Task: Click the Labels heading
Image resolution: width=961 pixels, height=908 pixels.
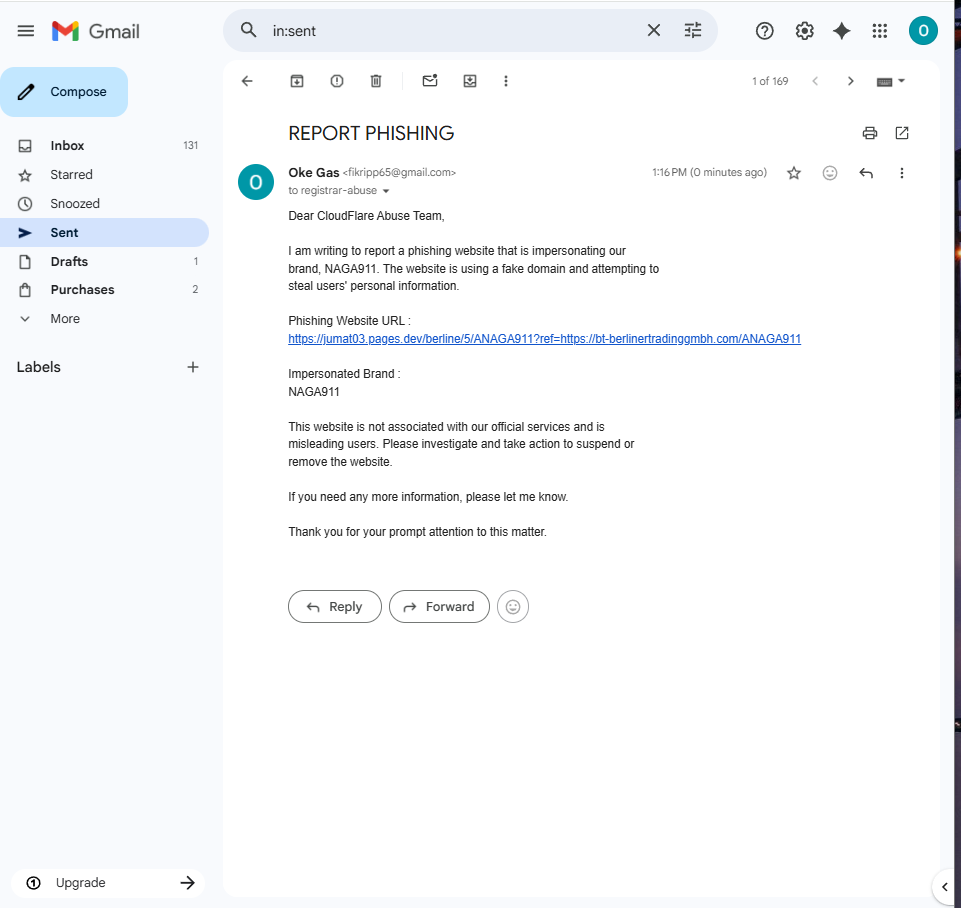Action: pos(39,367)
